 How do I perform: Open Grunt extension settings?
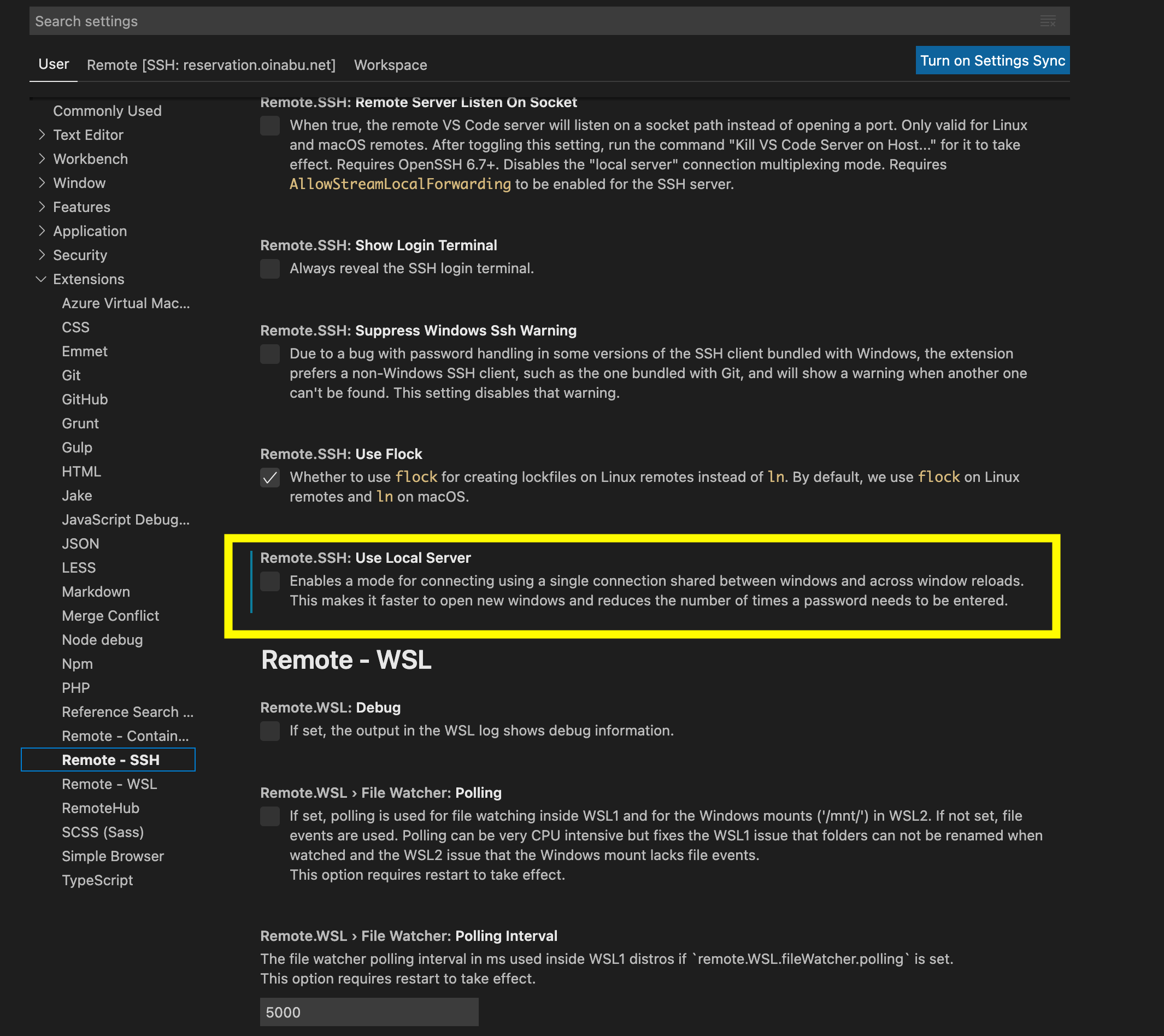click(x=80, y=423)
